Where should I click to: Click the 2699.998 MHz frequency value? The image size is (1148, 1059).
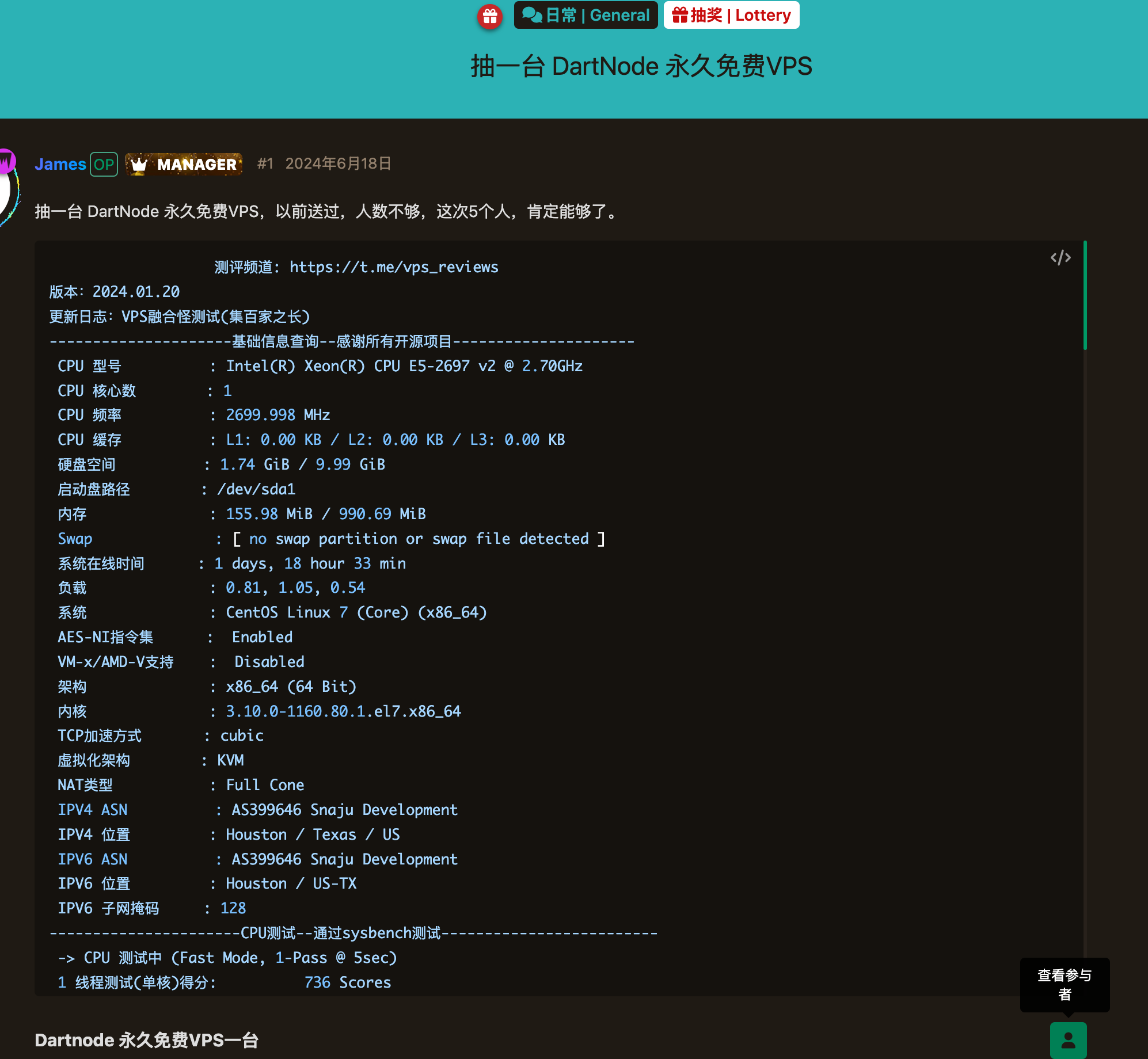point(278,415)
